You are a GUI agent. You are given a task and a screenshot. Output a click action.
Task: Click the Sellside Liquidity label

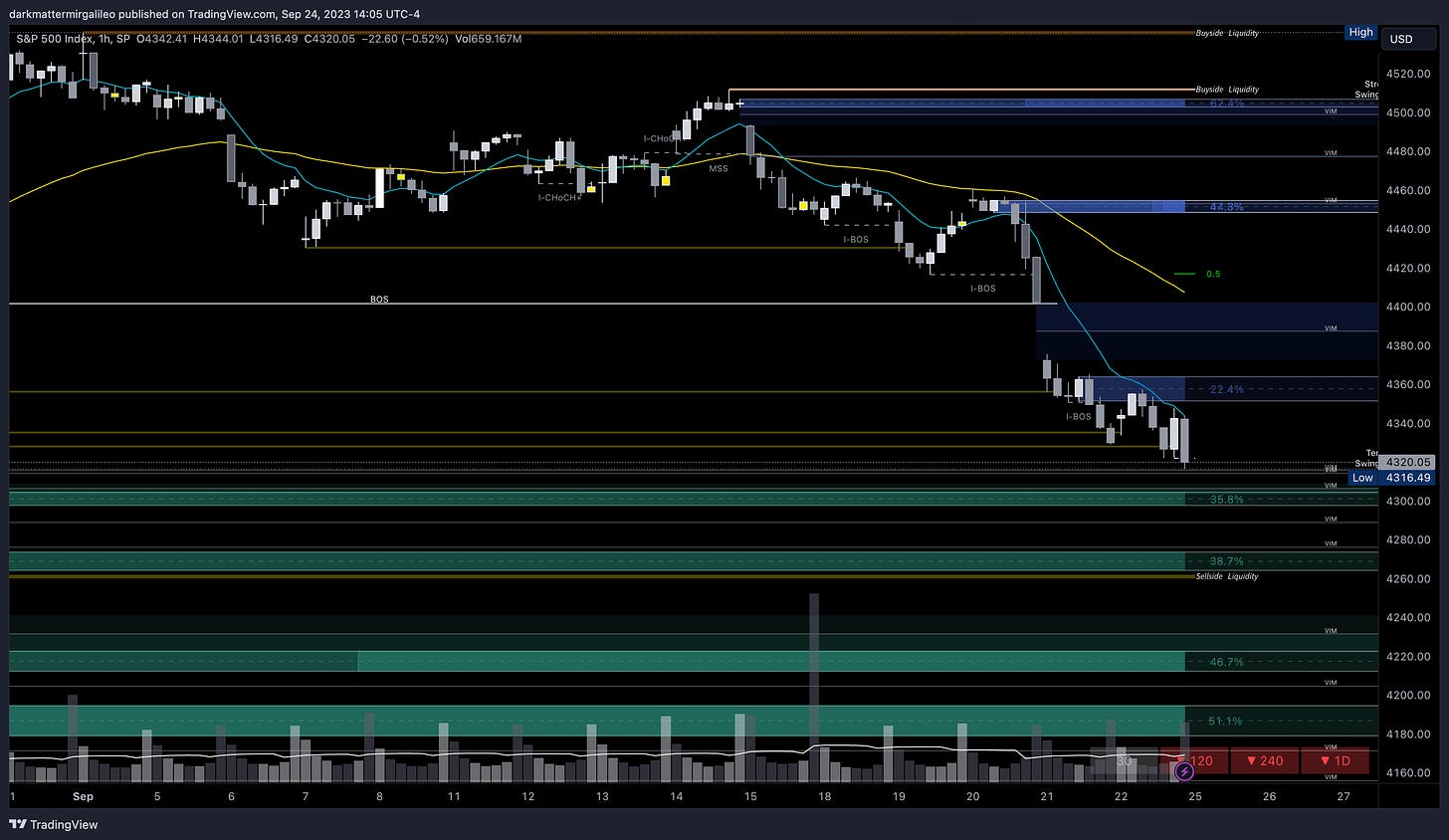click(x=1227, y=576)
